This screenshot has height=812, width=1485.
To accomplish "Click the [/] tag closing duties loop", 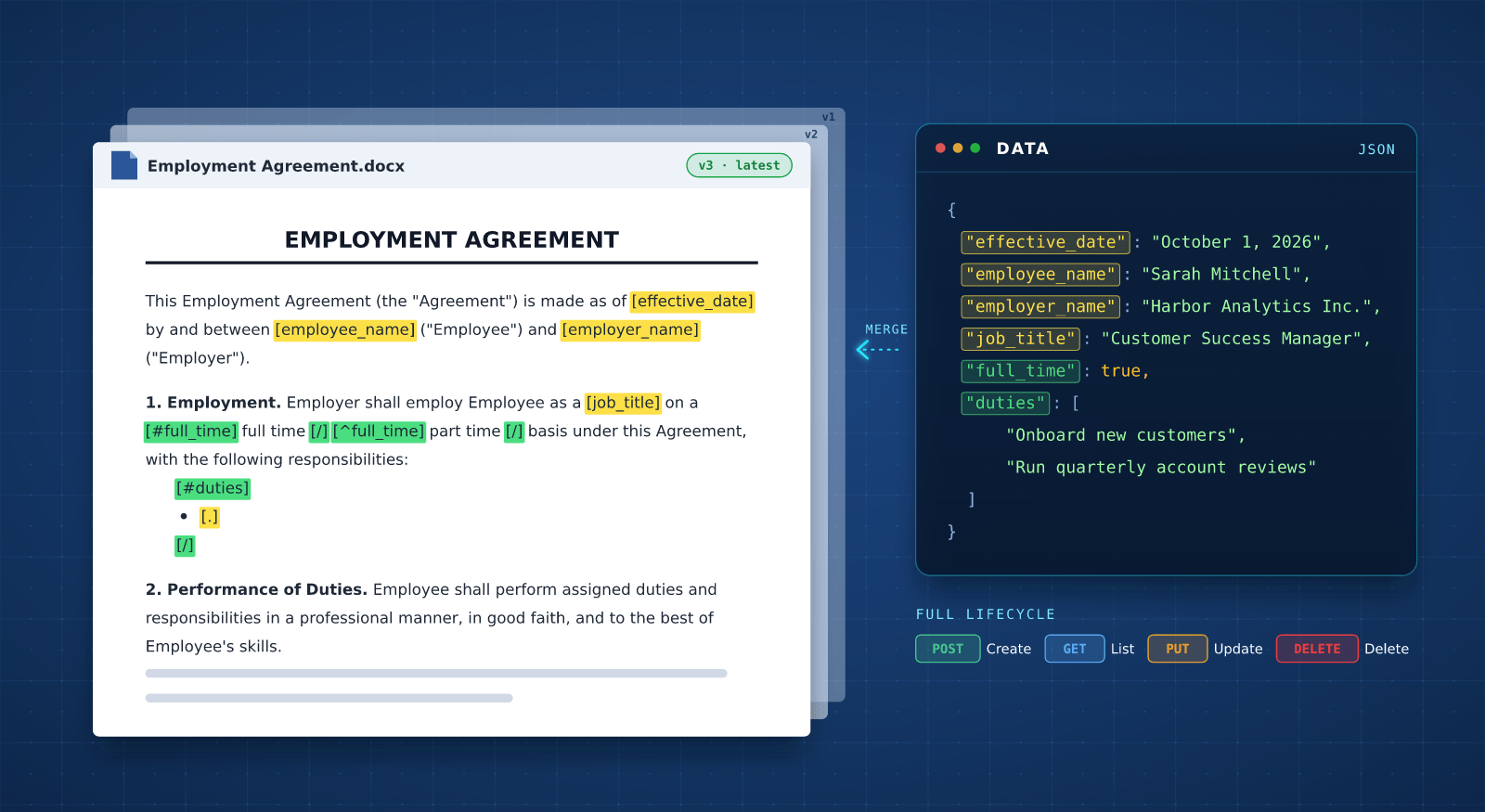I will pyautogui.click(x=185, y=546).
